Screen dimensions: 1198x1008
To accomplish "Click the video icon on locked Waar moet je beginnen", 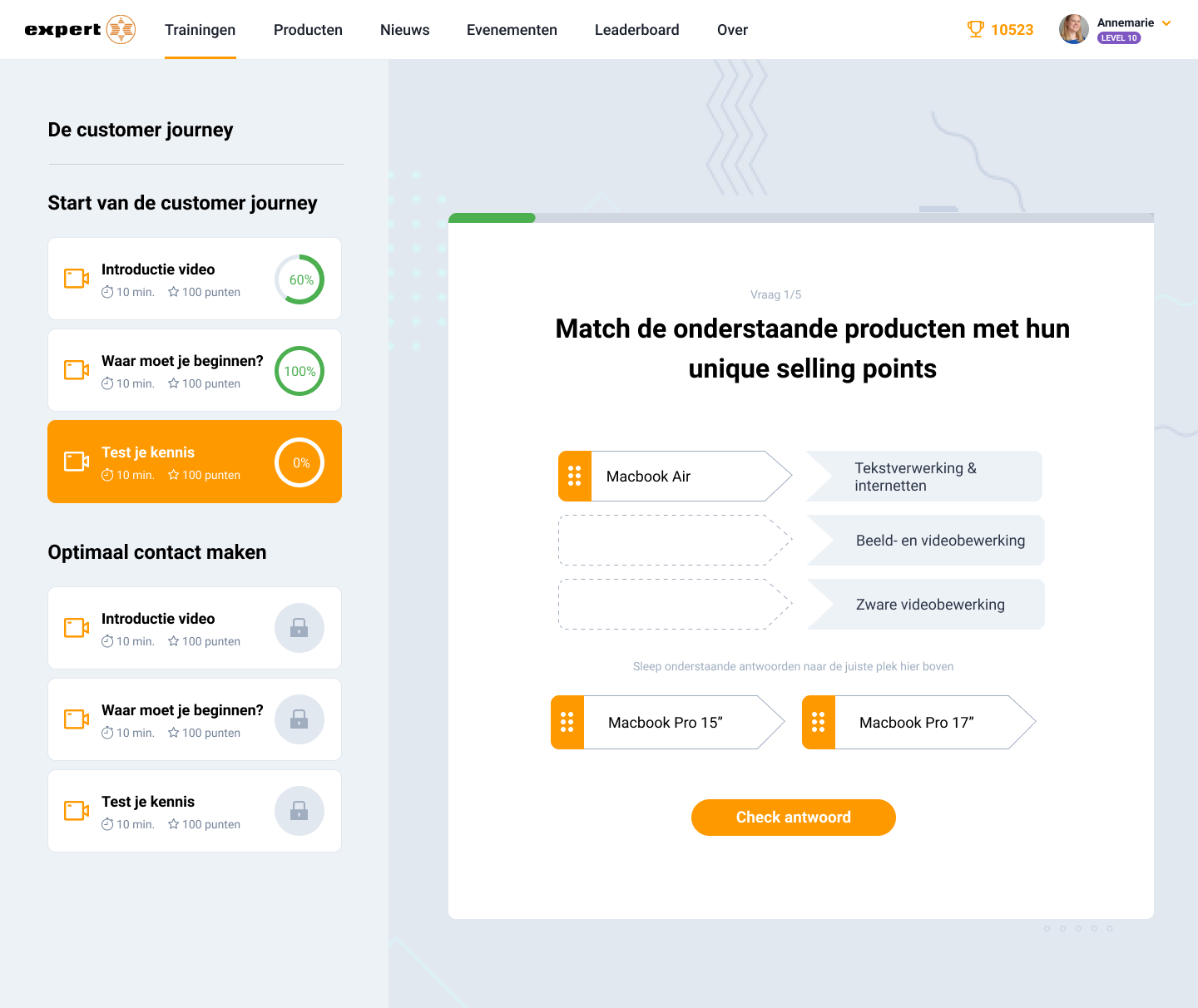I will 77,719.
